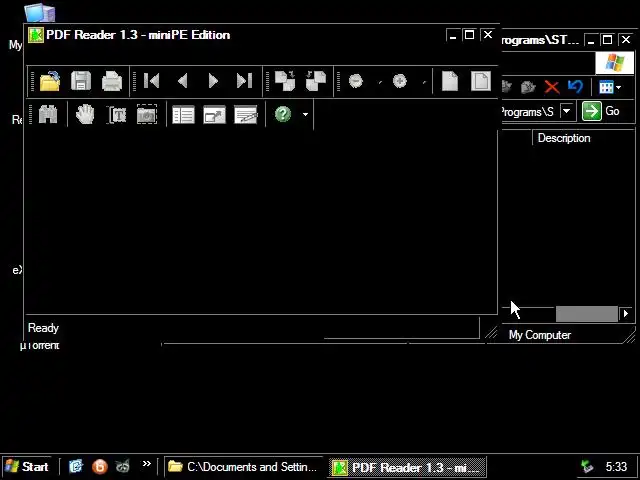Click the outlined page icon
This screenshot has height=480, width=640.
[x=480, y=81]
